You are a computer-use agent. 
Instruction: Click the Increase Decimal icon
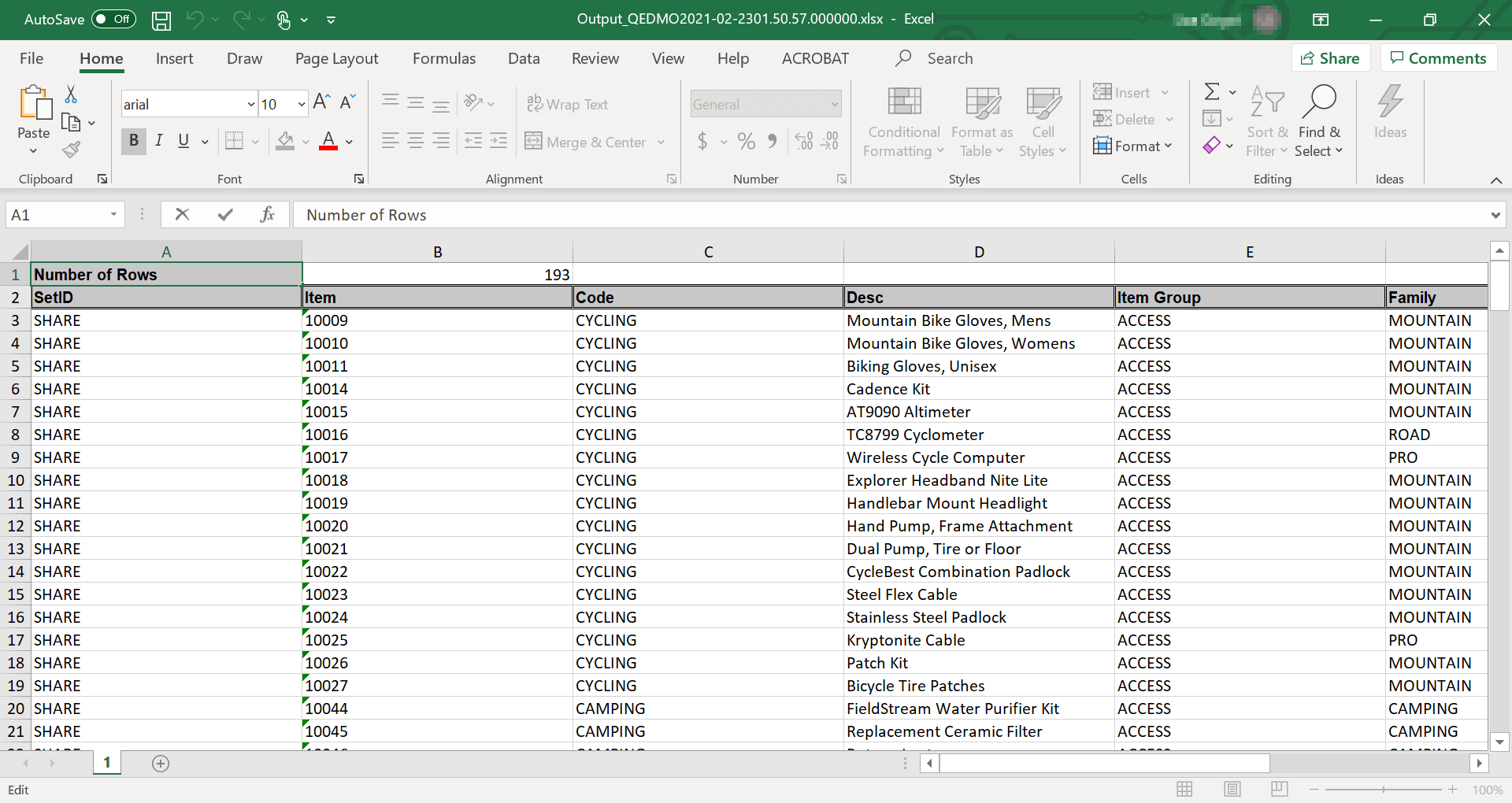click(803, 142)
